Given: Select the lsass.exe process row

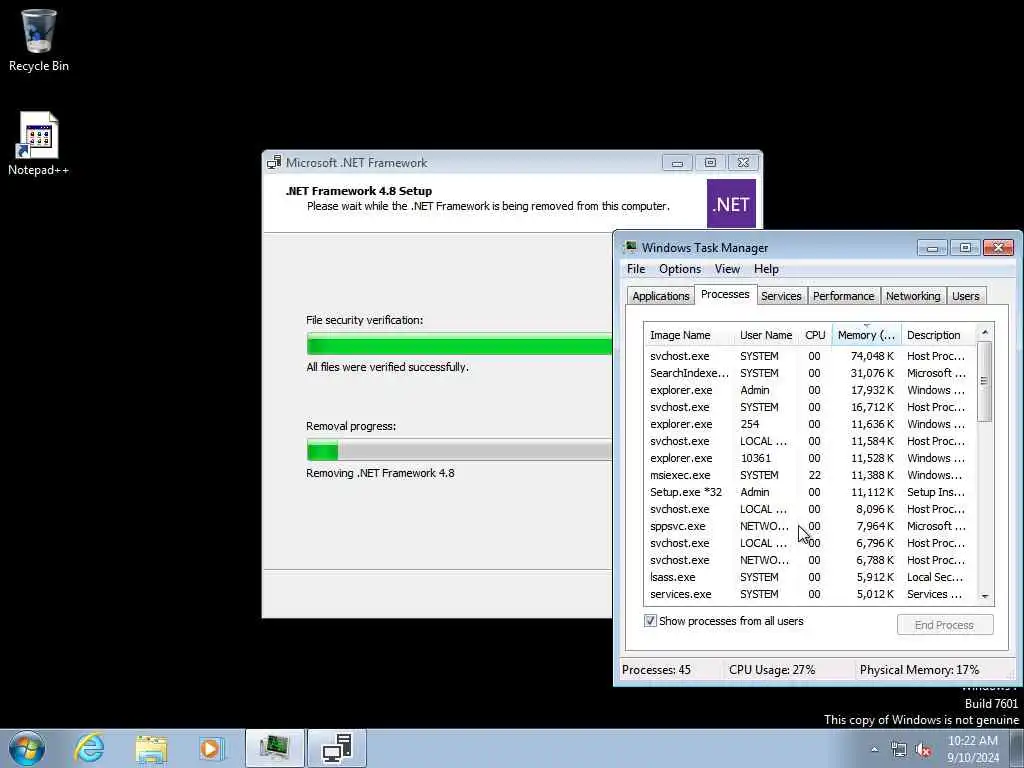Looking at the screenshot, I should [809, 577].
